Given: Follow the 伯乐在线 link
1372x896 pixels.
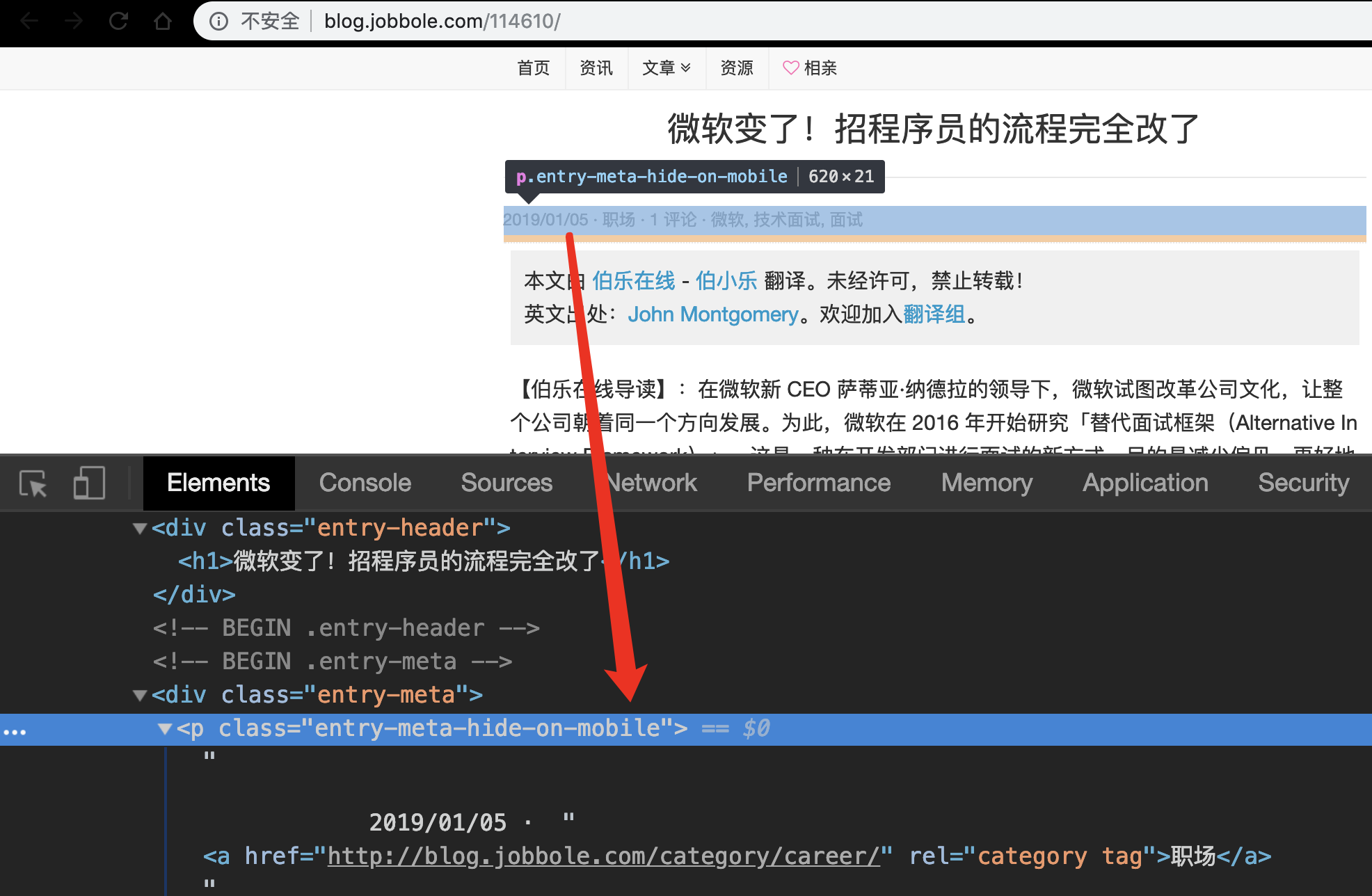Looking at the screenshot, I should [x=633, y=281].
